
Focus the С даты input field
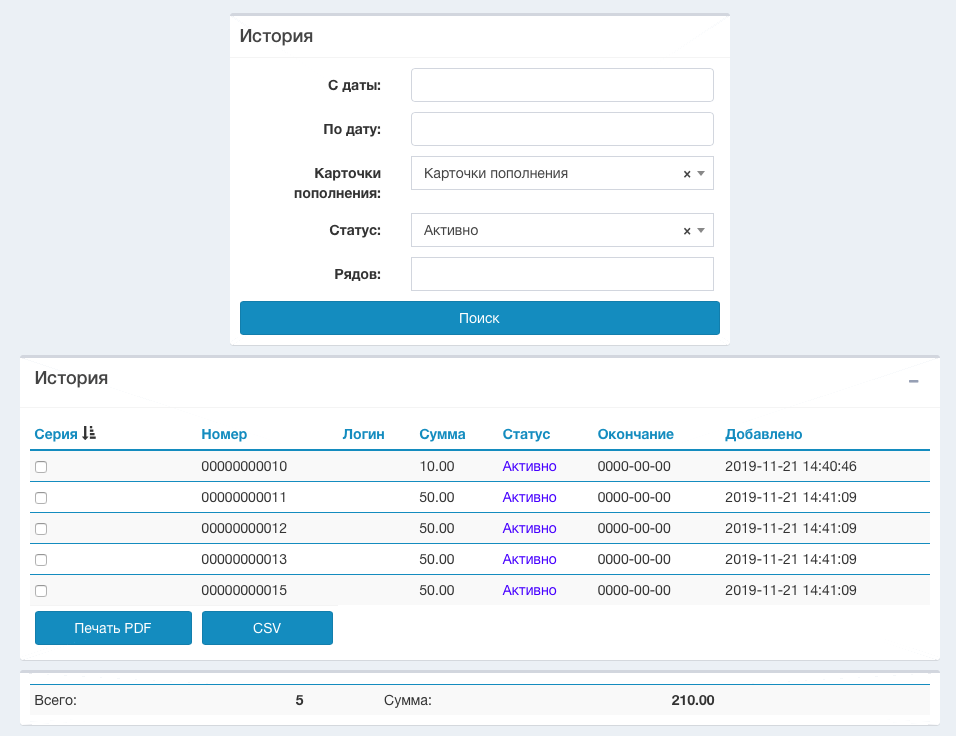click(562, 86)
